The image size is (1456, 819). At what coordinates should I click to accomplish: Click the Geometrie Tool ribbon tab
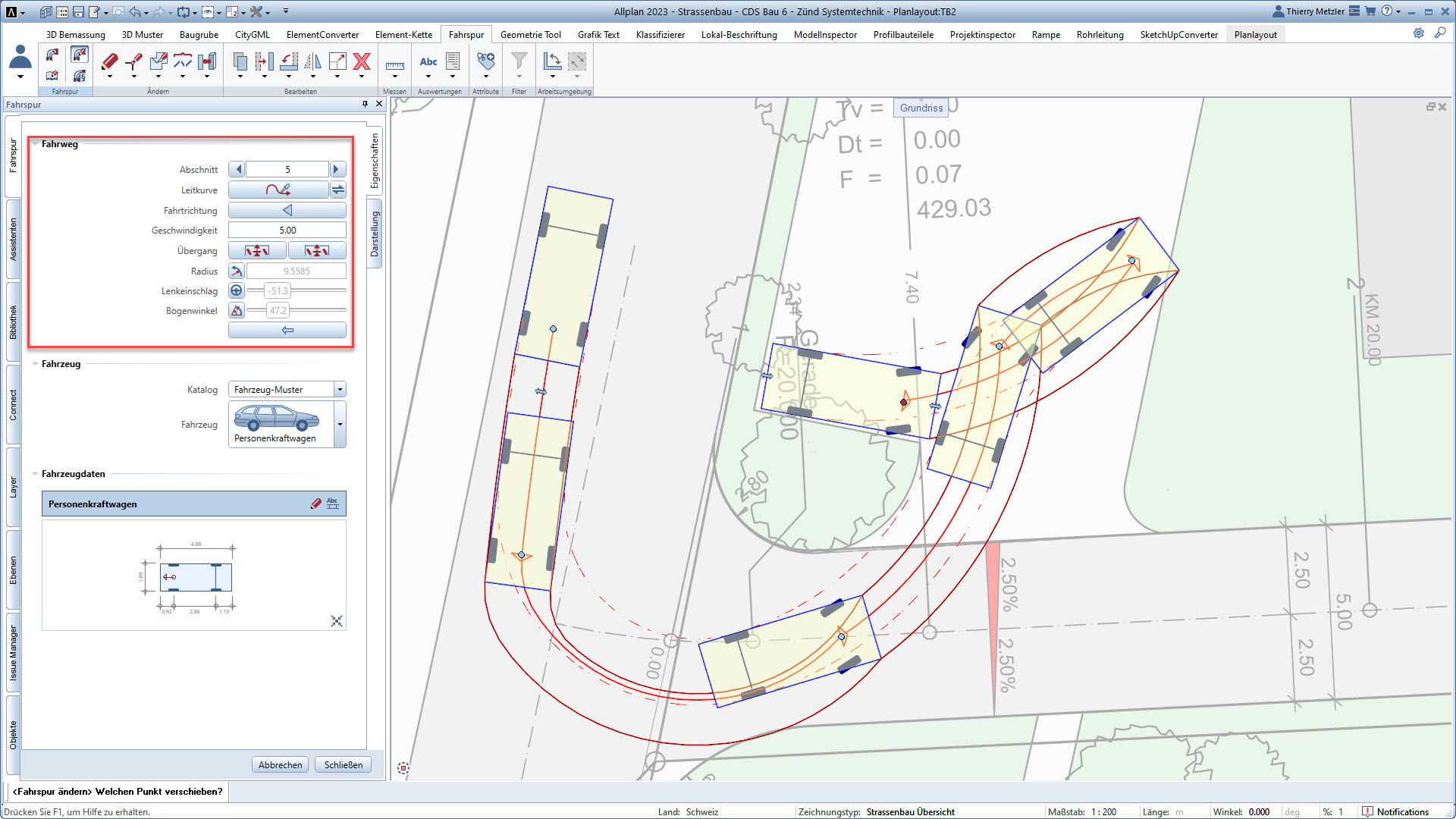[529, 34]
